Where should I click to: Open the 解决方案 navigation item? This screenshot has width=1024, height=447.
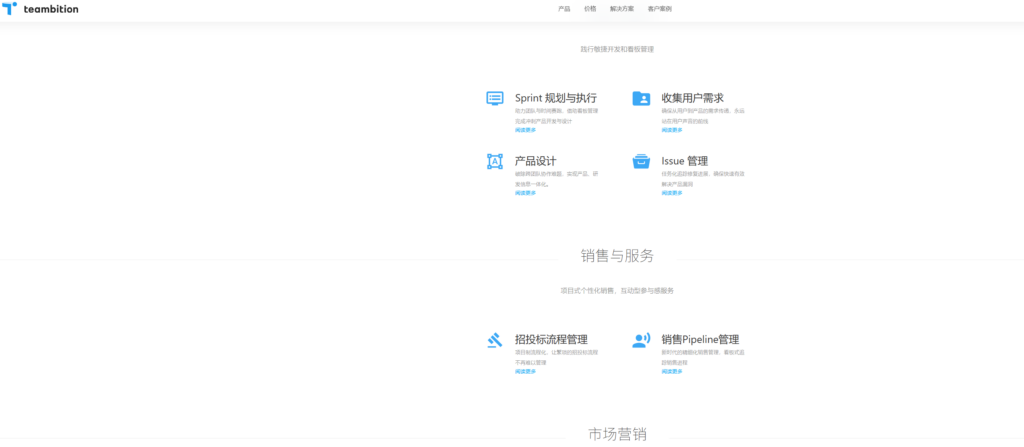(x=621, y=9)
